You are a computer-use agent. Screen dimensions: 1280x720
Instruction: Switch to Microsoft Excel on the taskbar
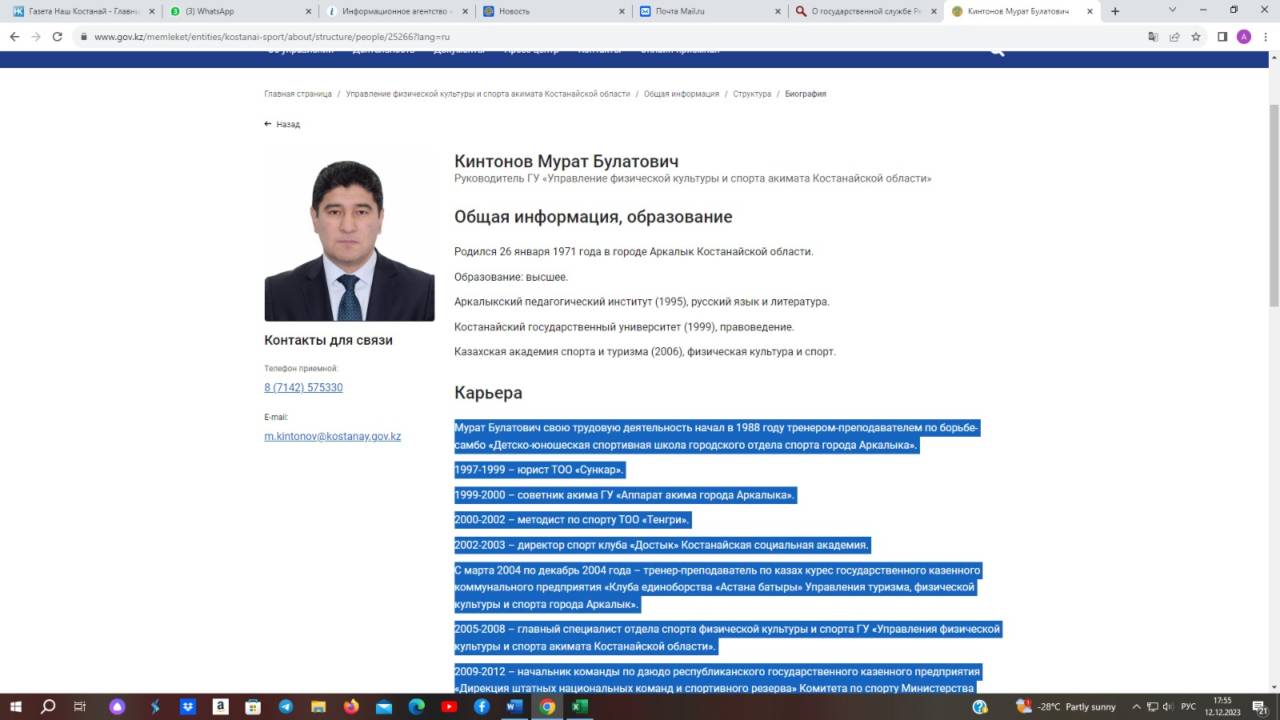(580, 706)
